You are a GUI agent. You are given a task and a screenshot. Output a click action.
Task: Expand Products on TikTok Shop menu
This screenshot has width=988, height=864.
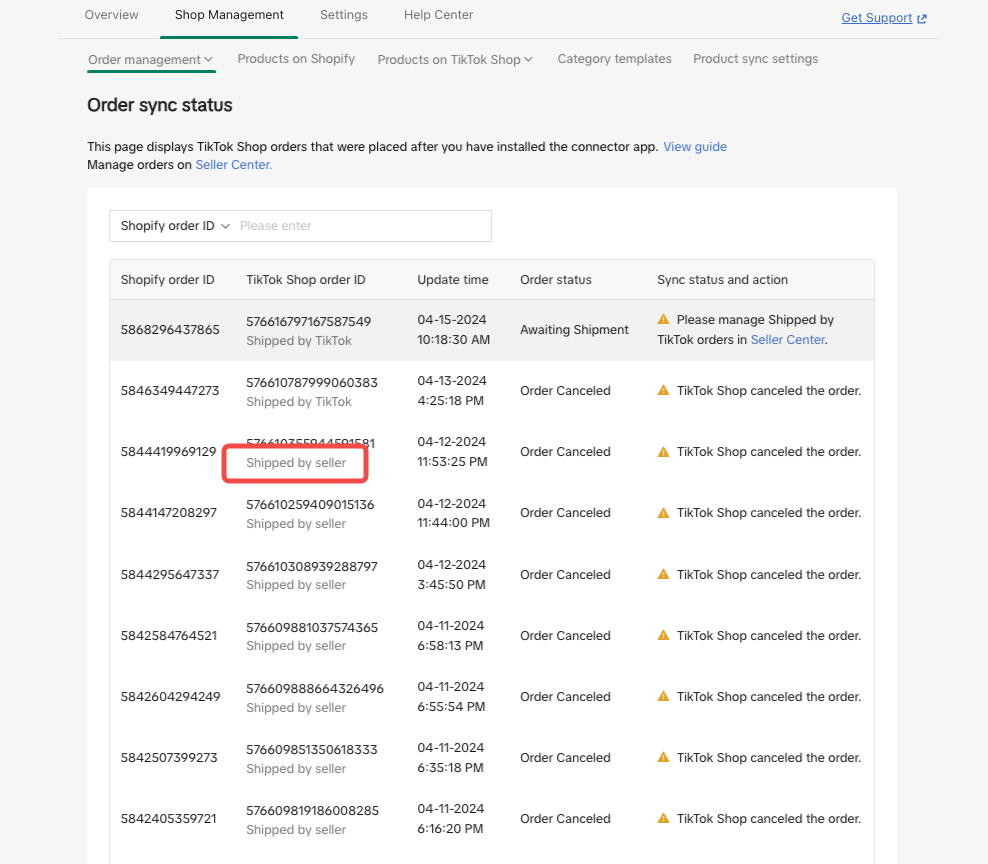(x=455, y=59)
